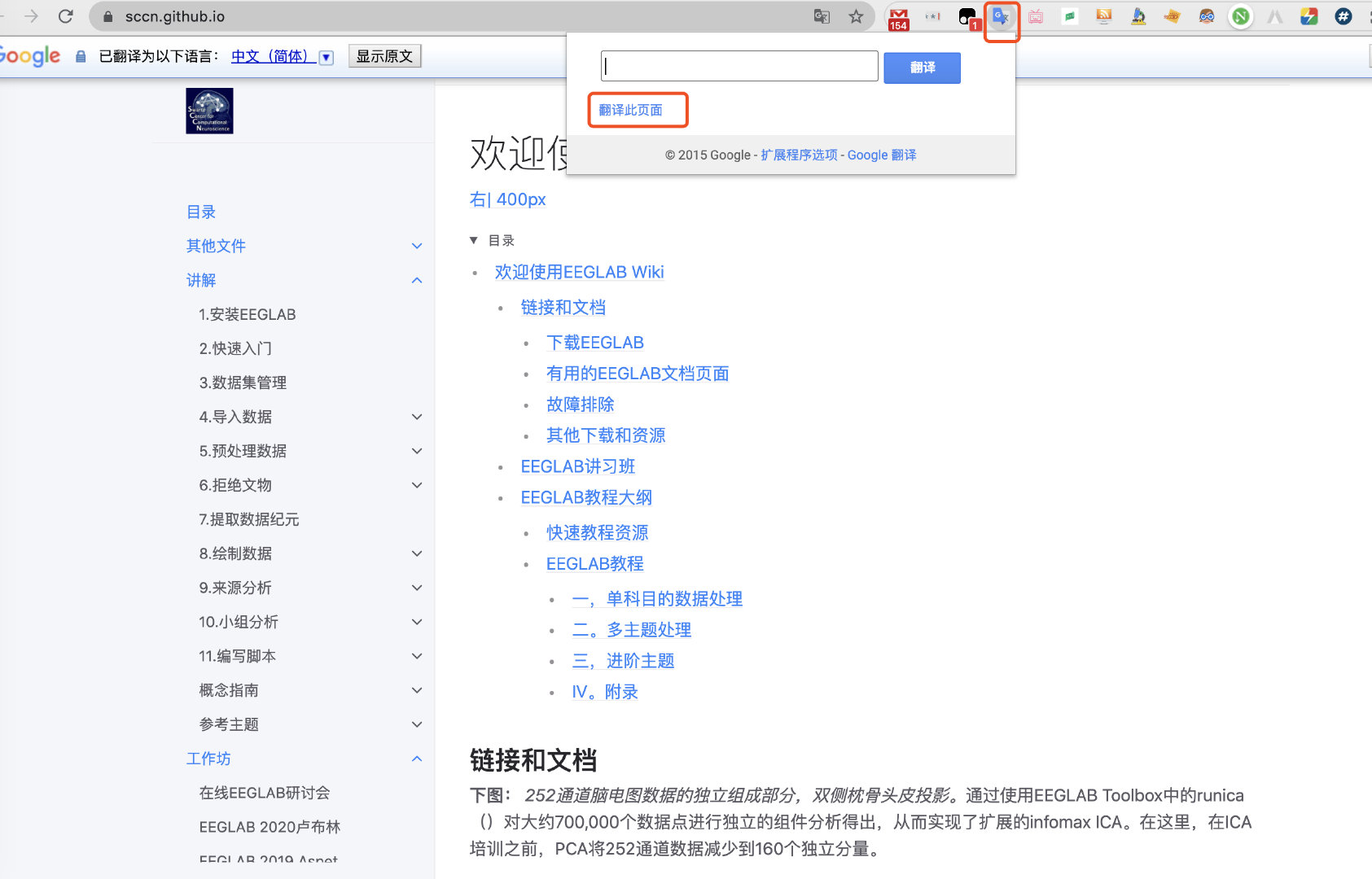Viewport: 1372px width, 879px height.
Task: Open EEGLAB教程大纲 link
Action: point(586,497)
